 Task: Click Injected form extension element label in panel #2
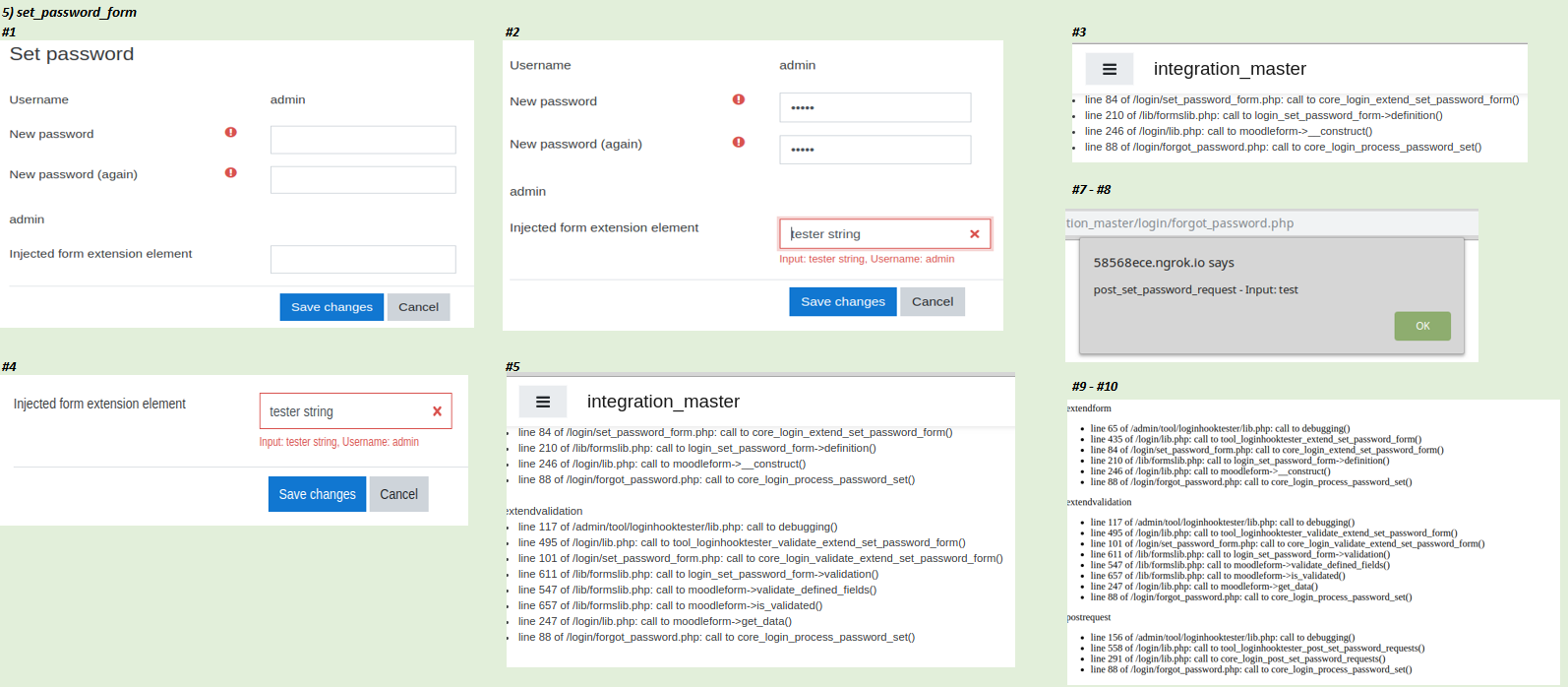click(x=604, y=227)
